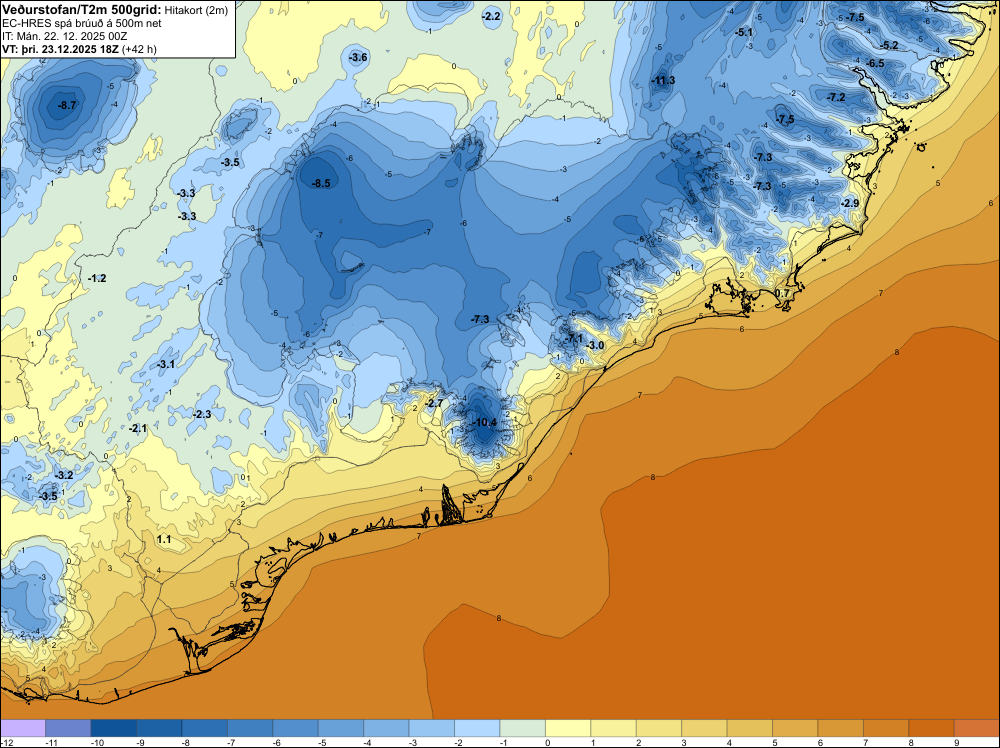Click the -2.2 temperature label
The width and height of the screenshot is (1000, 748).
click(491, 17)
